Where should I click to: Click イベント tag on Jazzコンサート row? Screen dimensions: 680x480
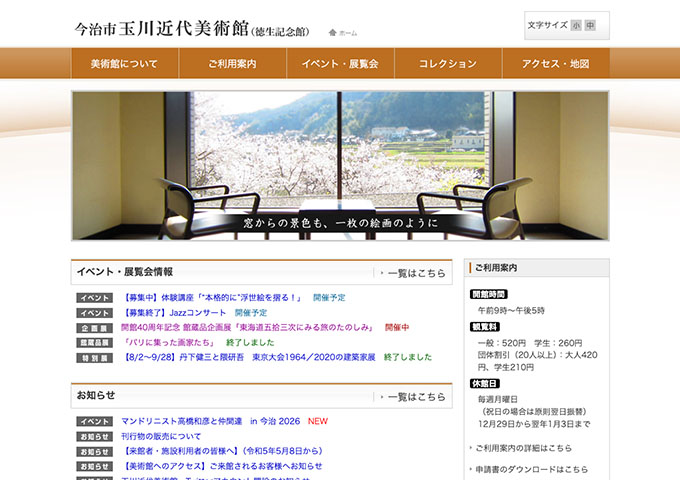point(95,313)
